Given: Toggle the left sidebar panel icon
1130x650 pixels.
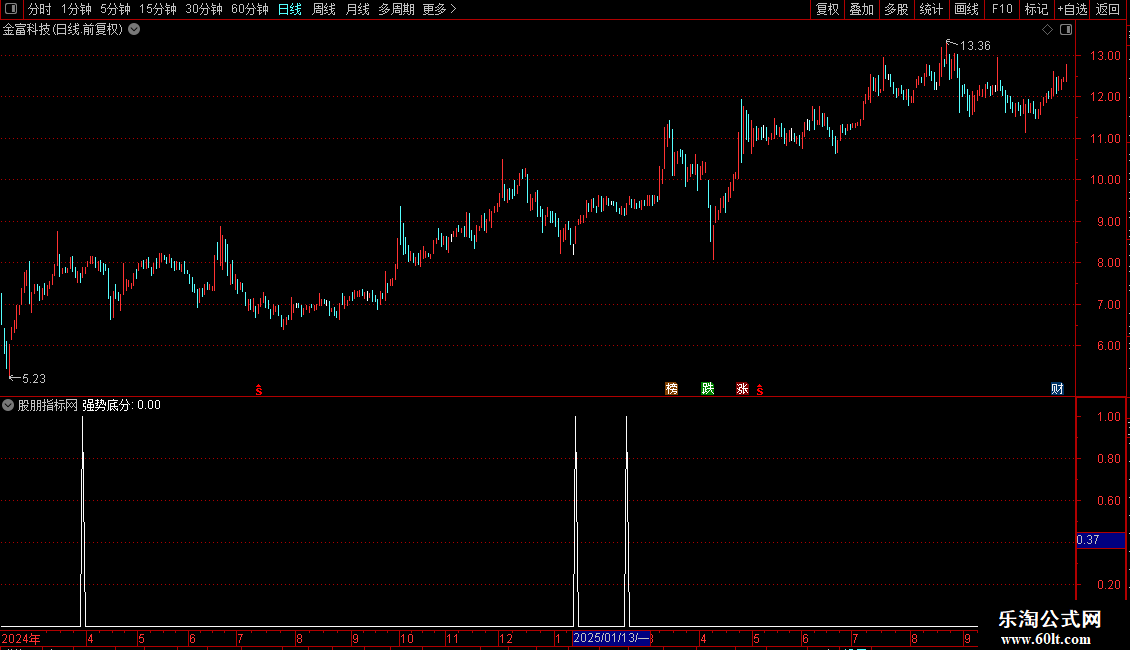Looking at the screenshot, I should pyautogui.click(x=11, y=9).
